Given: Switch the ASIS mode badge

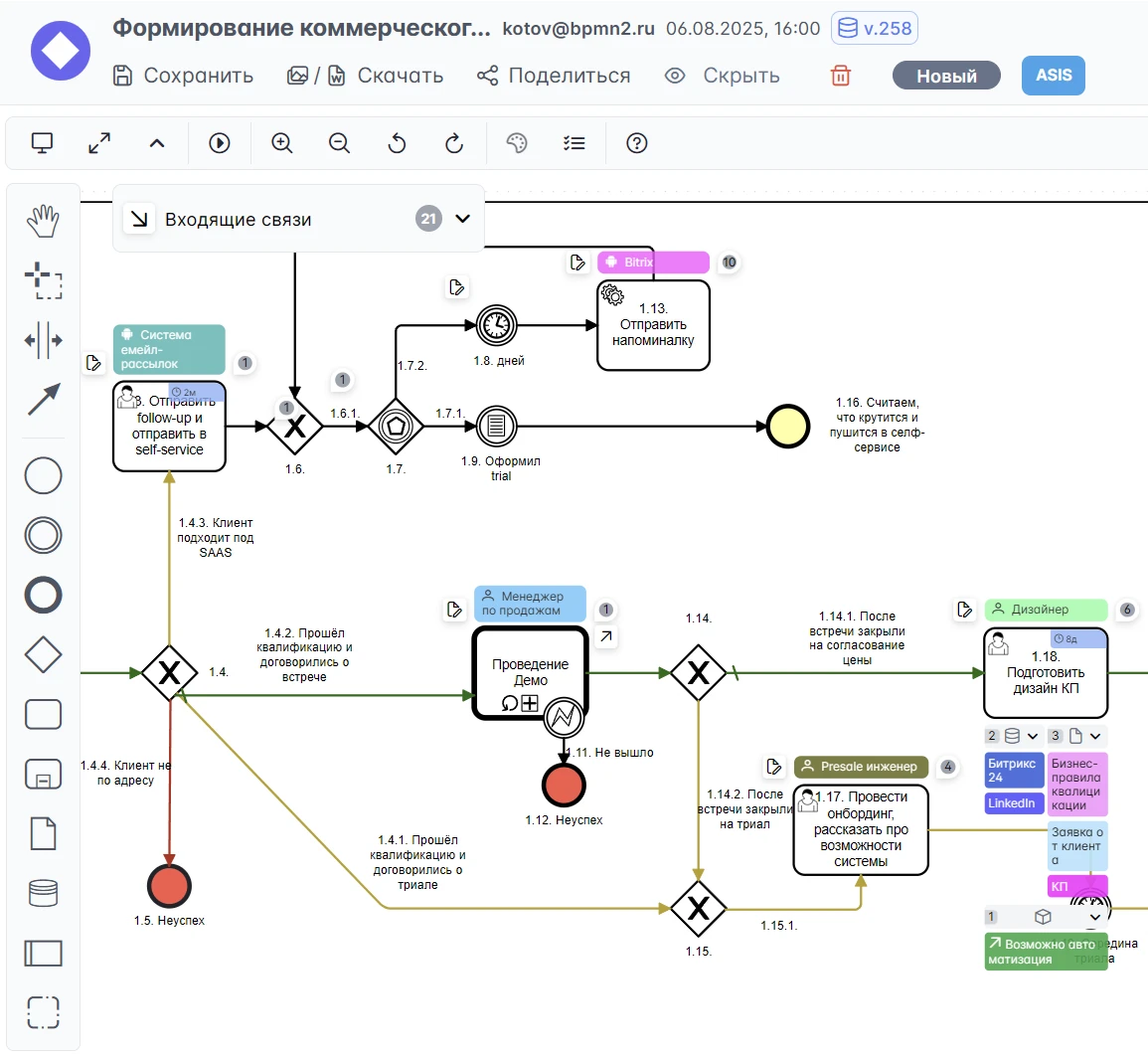Looking at the screenshot, I should (1054, 76).
